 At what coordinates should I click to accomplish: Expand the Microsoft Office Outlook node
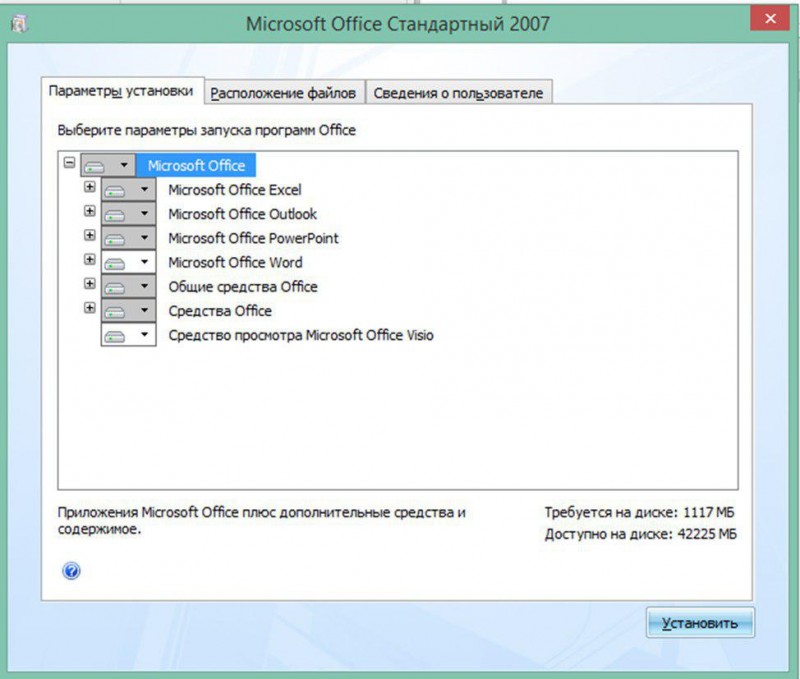(x=90, y=211)
